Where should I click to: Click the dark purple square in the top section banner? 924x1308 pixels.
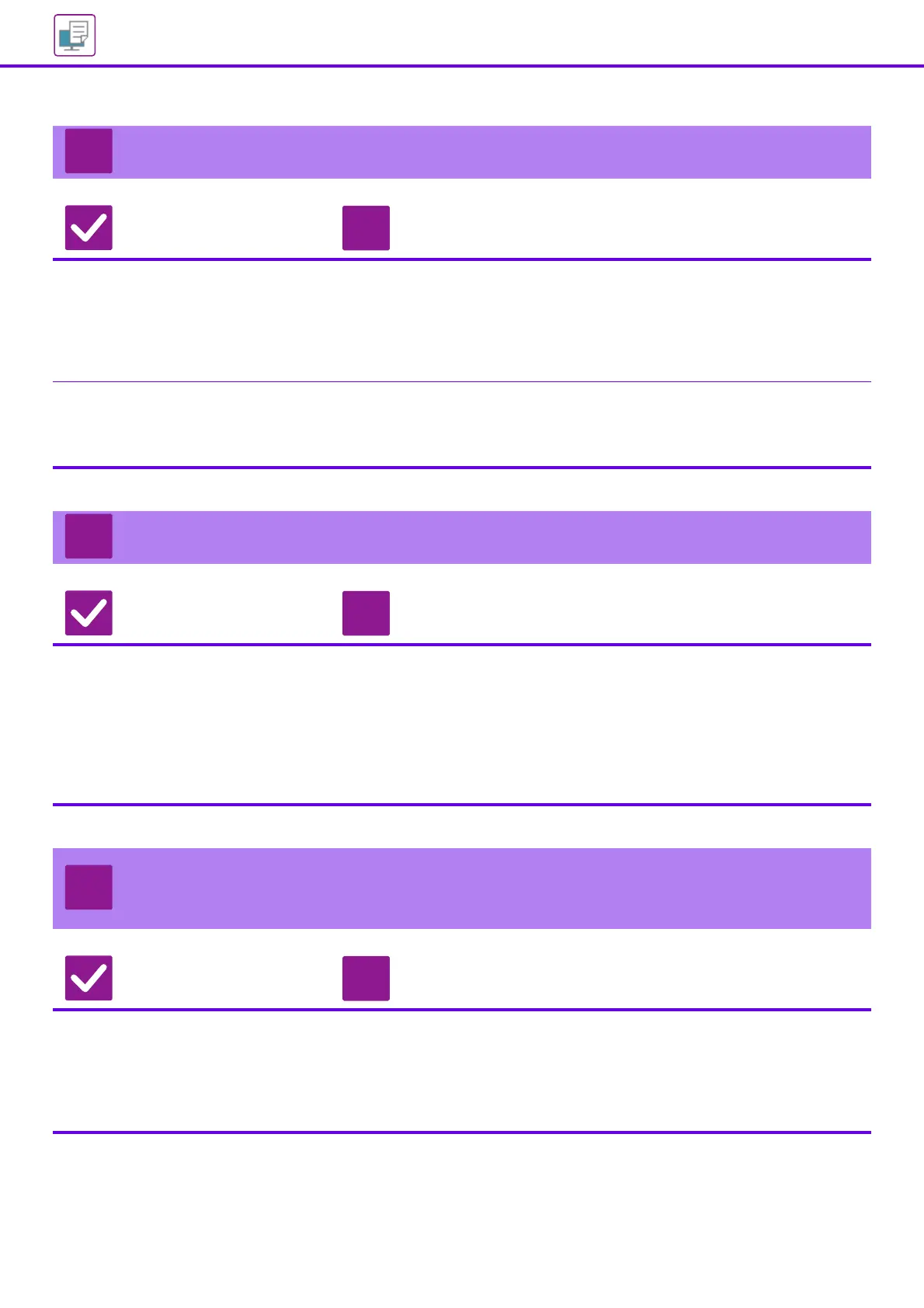pos(89,151)
